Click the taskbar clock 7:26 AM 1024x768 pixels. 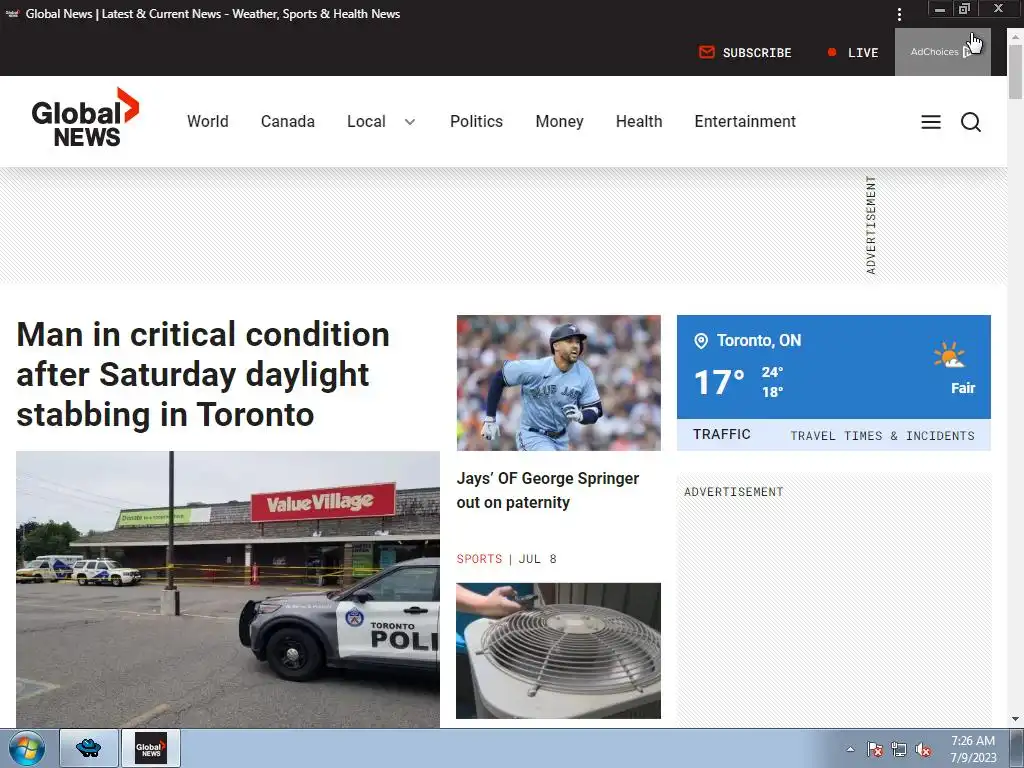pyautogui.click(x=972, y=741)
